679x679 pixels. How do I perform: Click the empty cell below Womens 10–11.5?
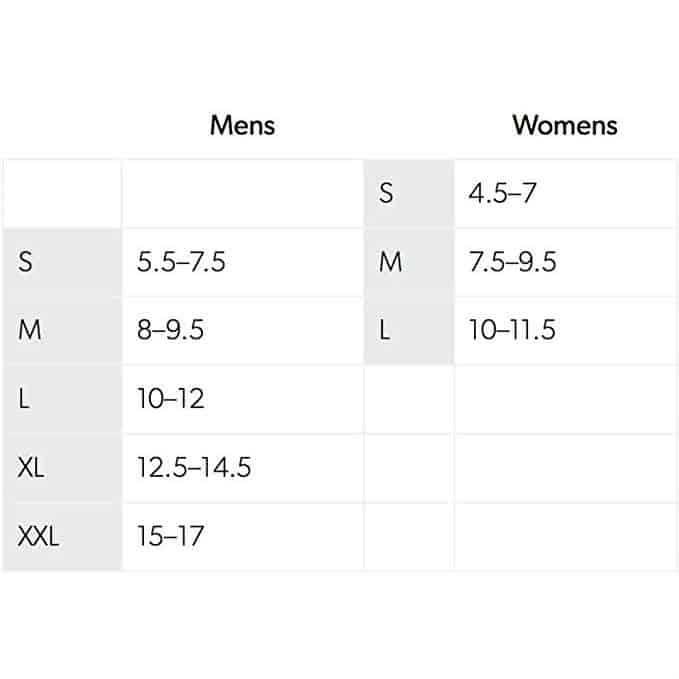click(x=565, y=399)
